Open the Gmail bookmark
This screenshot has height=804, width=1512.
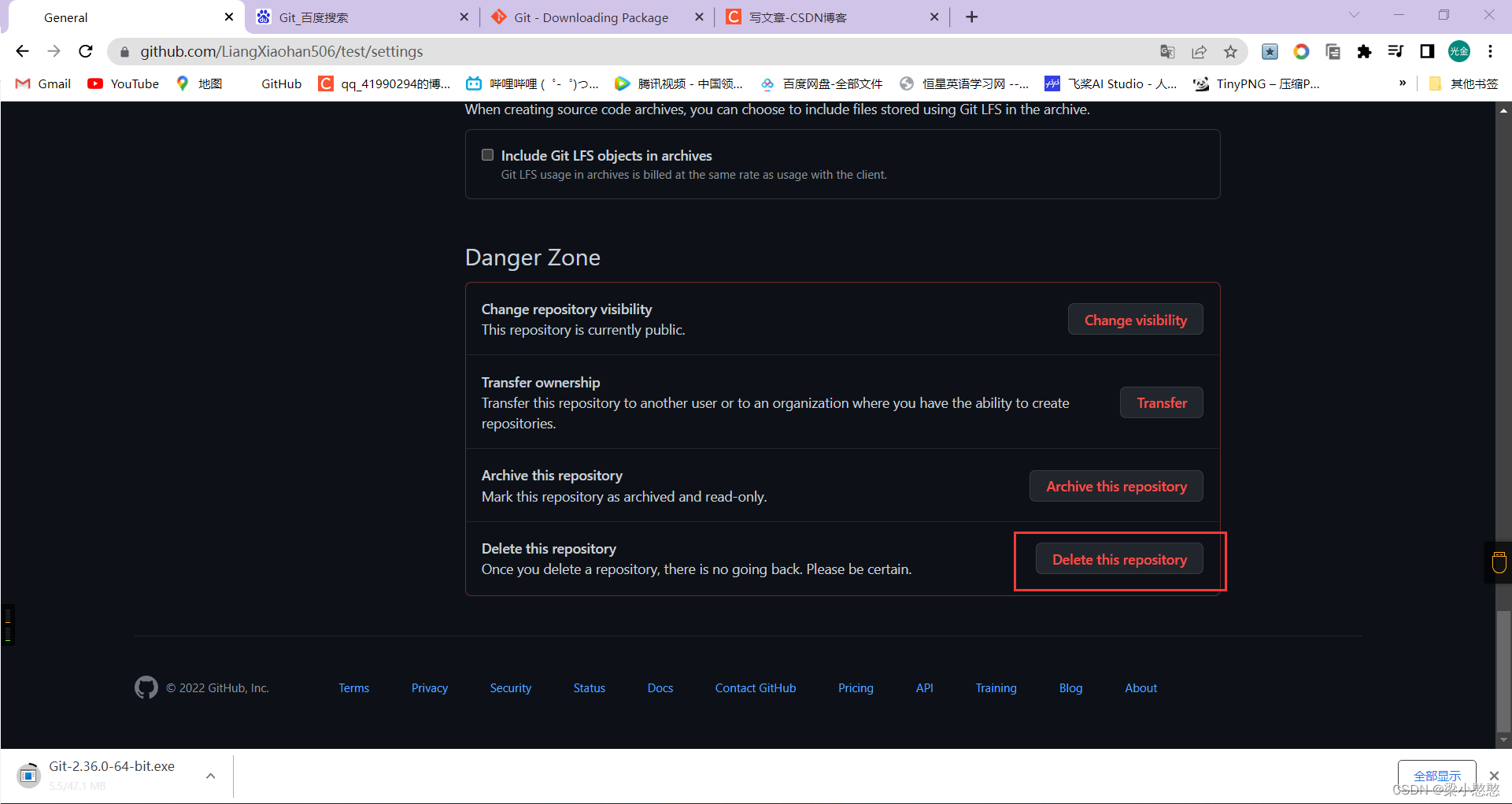(43, 83)
